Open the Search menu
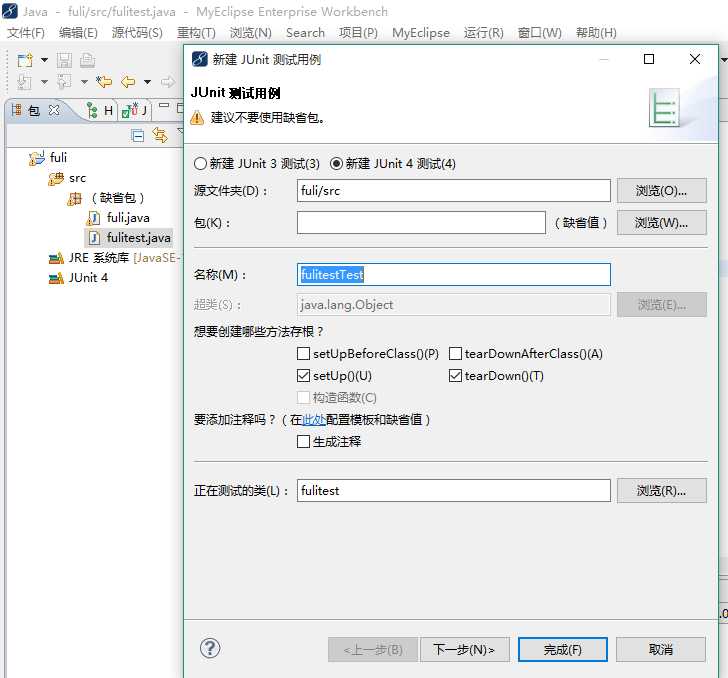The image size is (728, 678). 305,33
